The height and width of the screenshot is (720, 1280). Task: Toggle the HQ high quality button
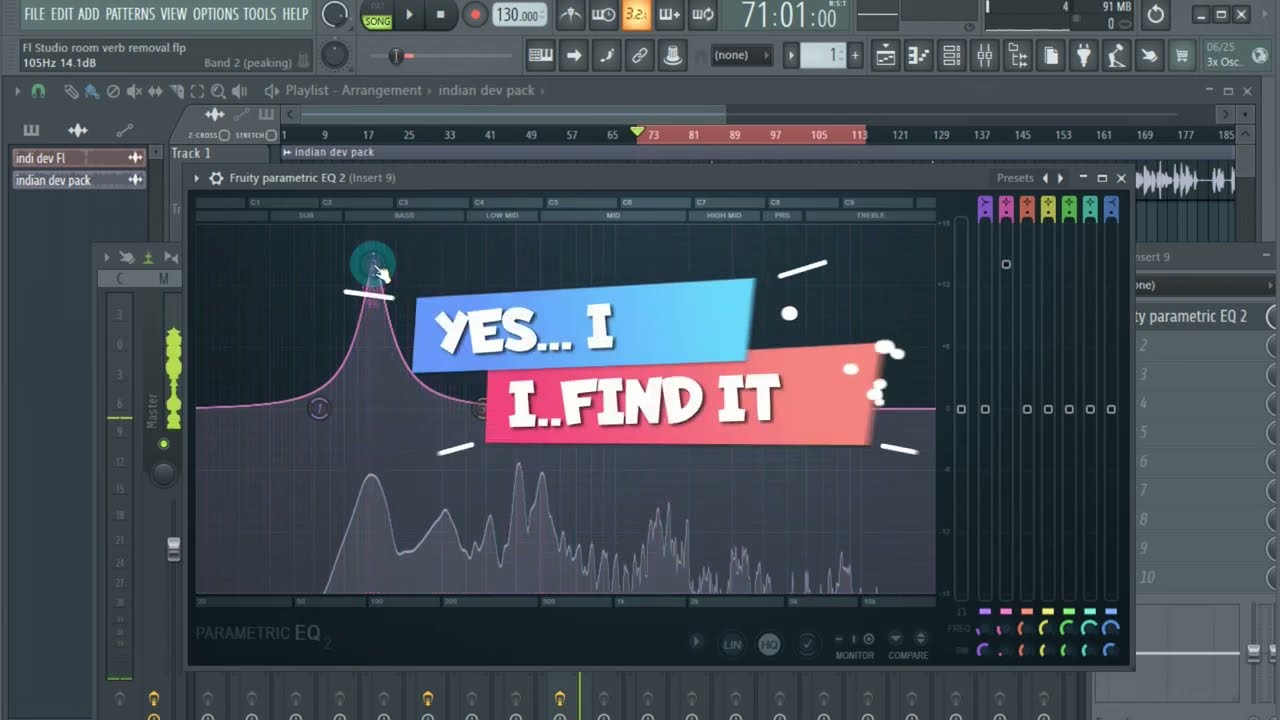click(x=769, y=645)
